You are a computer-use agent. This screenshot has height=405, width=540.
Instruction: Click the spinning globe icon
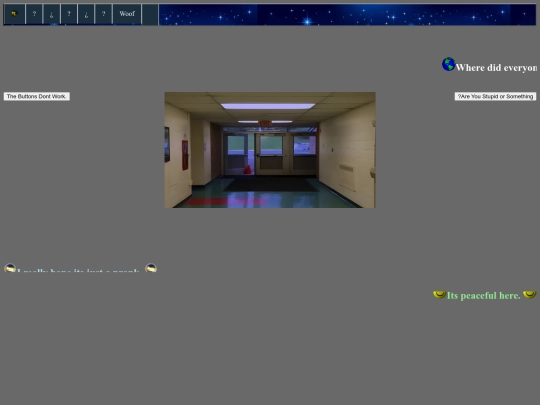pyautogui.click(x=448, y=64)
